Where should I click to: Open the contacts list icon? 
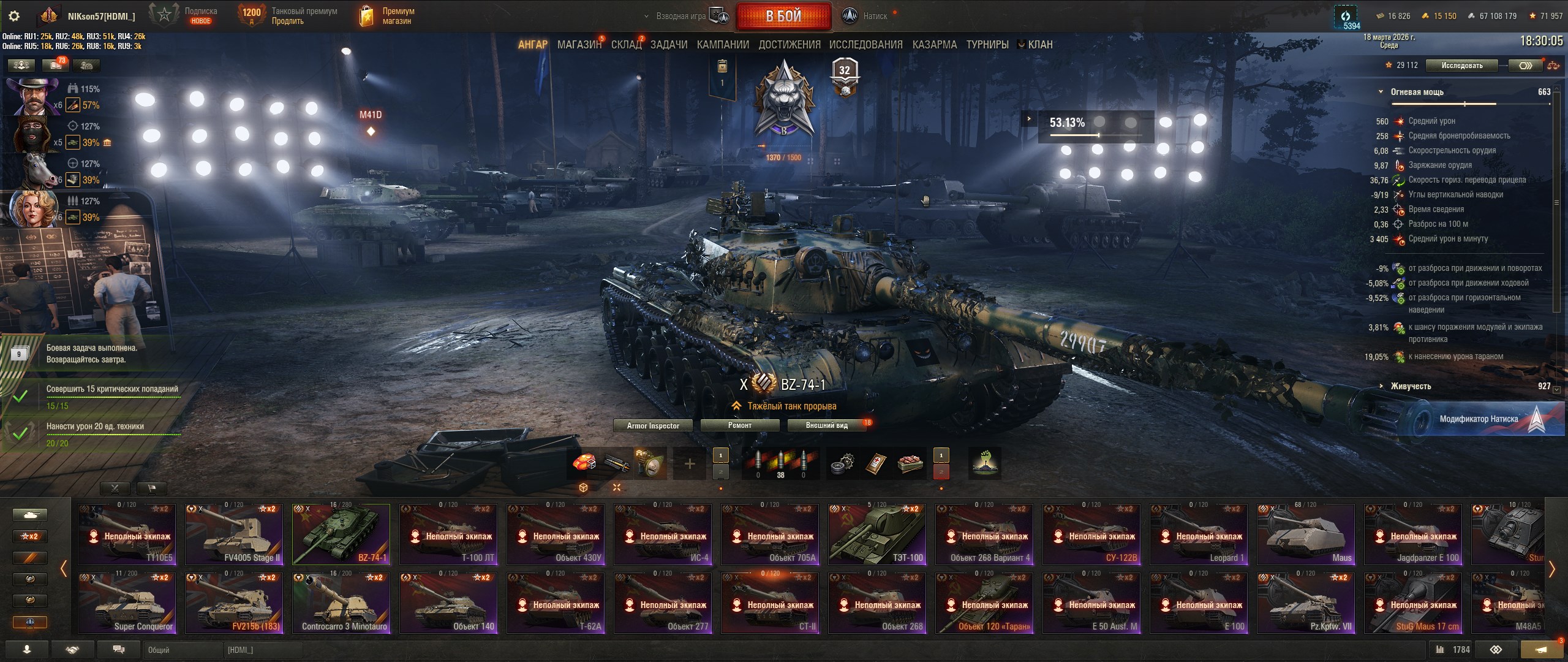click(26, 649)
